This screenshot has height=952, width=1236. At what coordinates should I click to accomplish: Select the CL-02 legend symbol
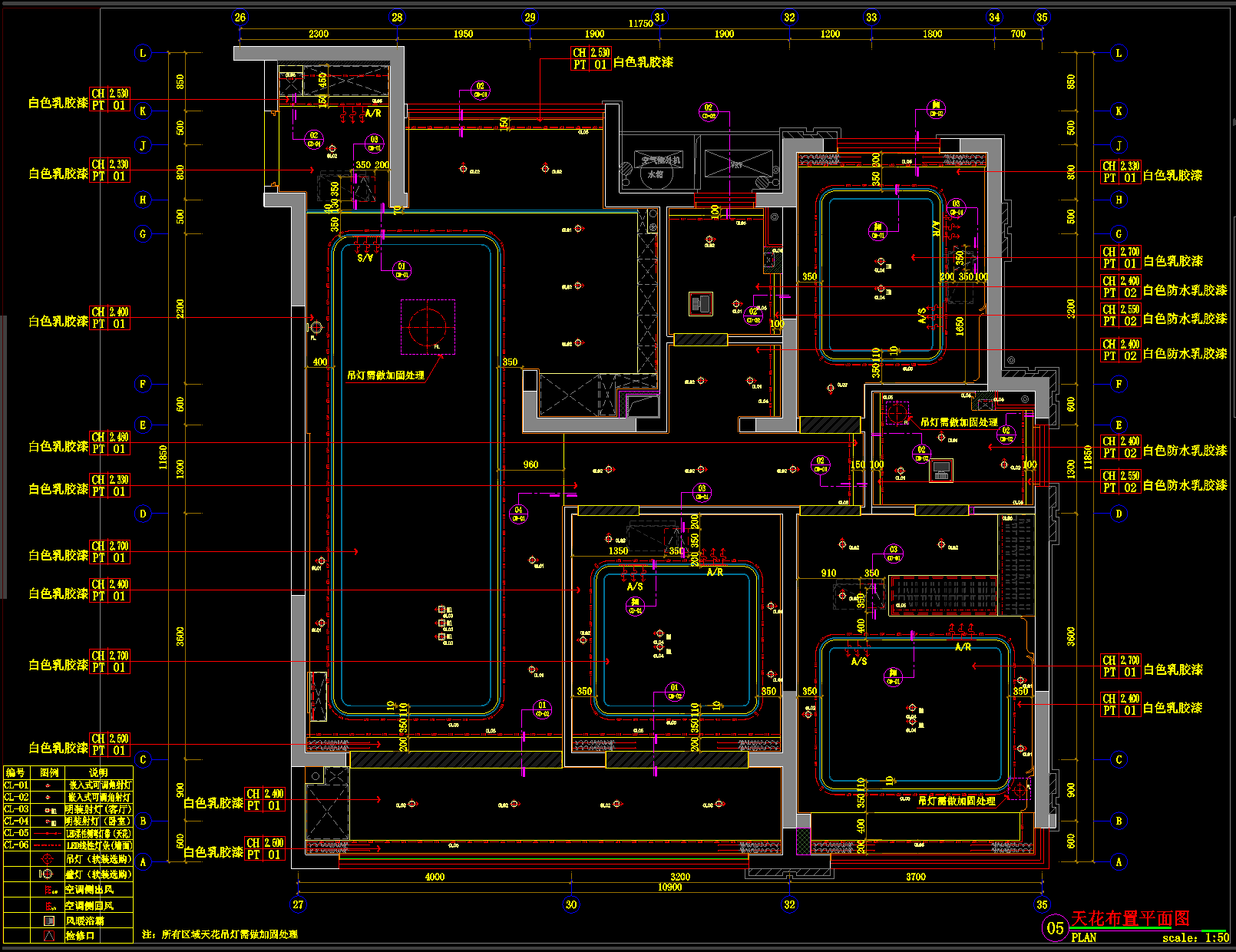point(48,798)
